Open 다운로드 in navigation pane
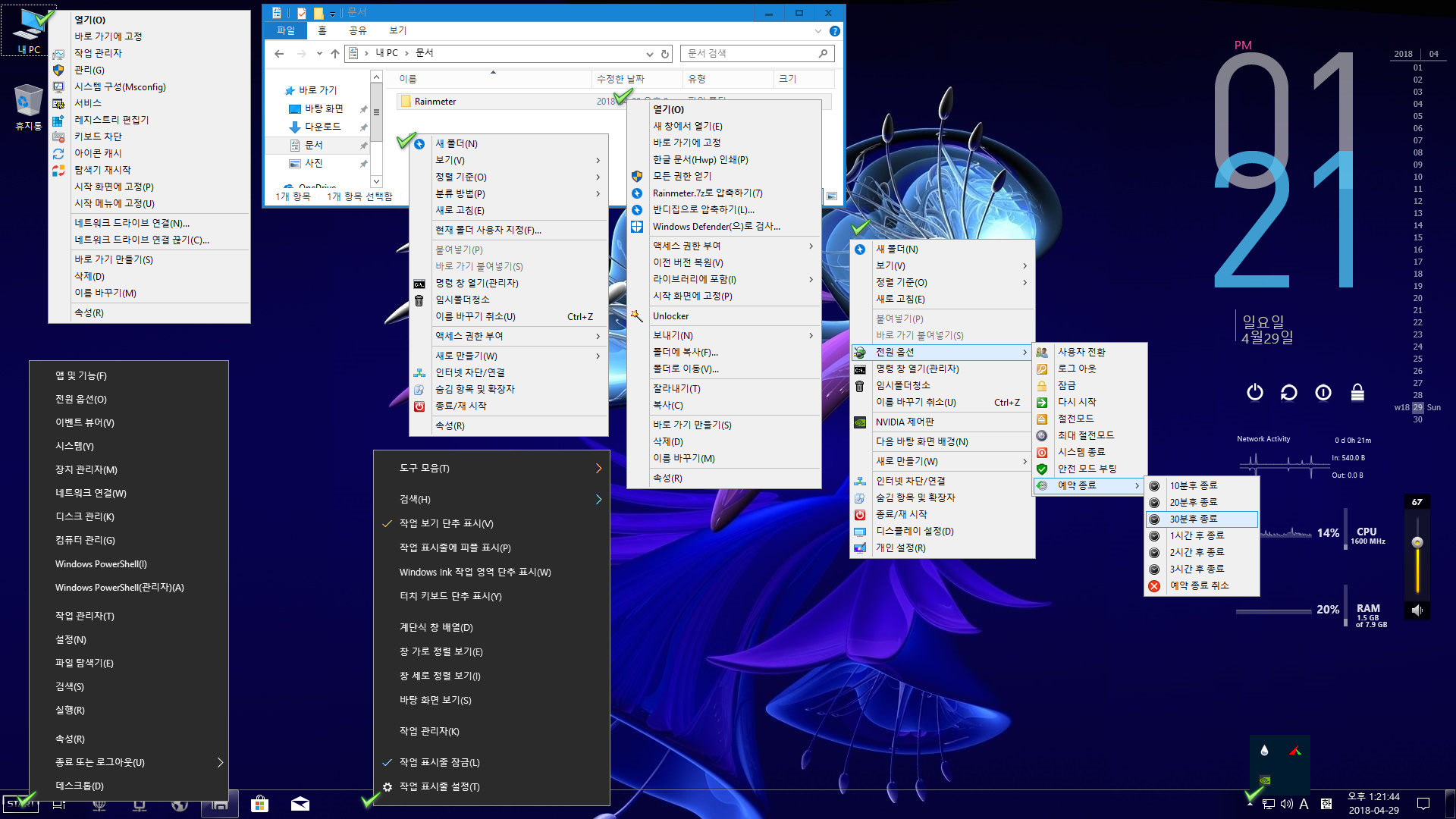The image size is (1456, 819). 323,127
